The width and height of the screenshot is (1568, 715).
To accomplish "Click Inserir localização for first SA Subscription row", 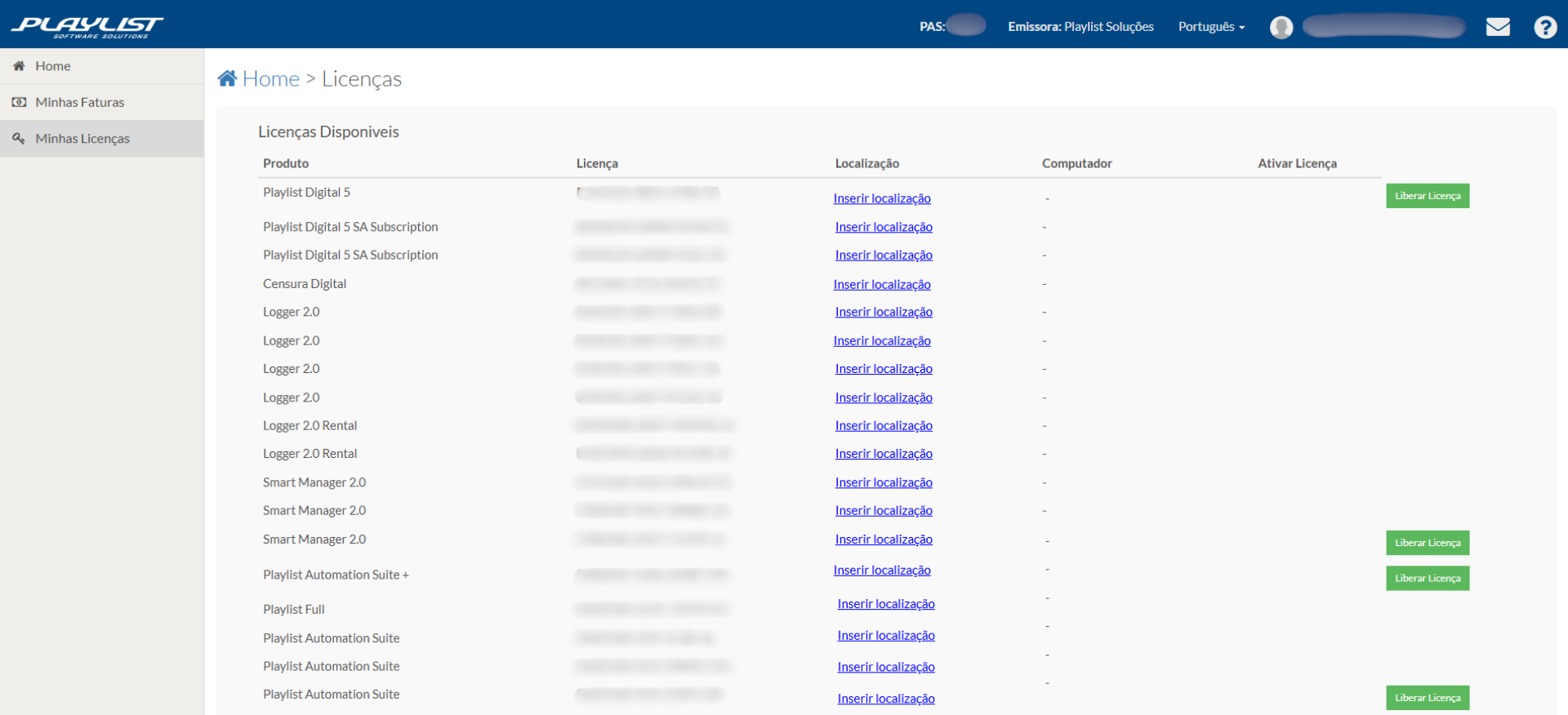I will coord(884,227).
